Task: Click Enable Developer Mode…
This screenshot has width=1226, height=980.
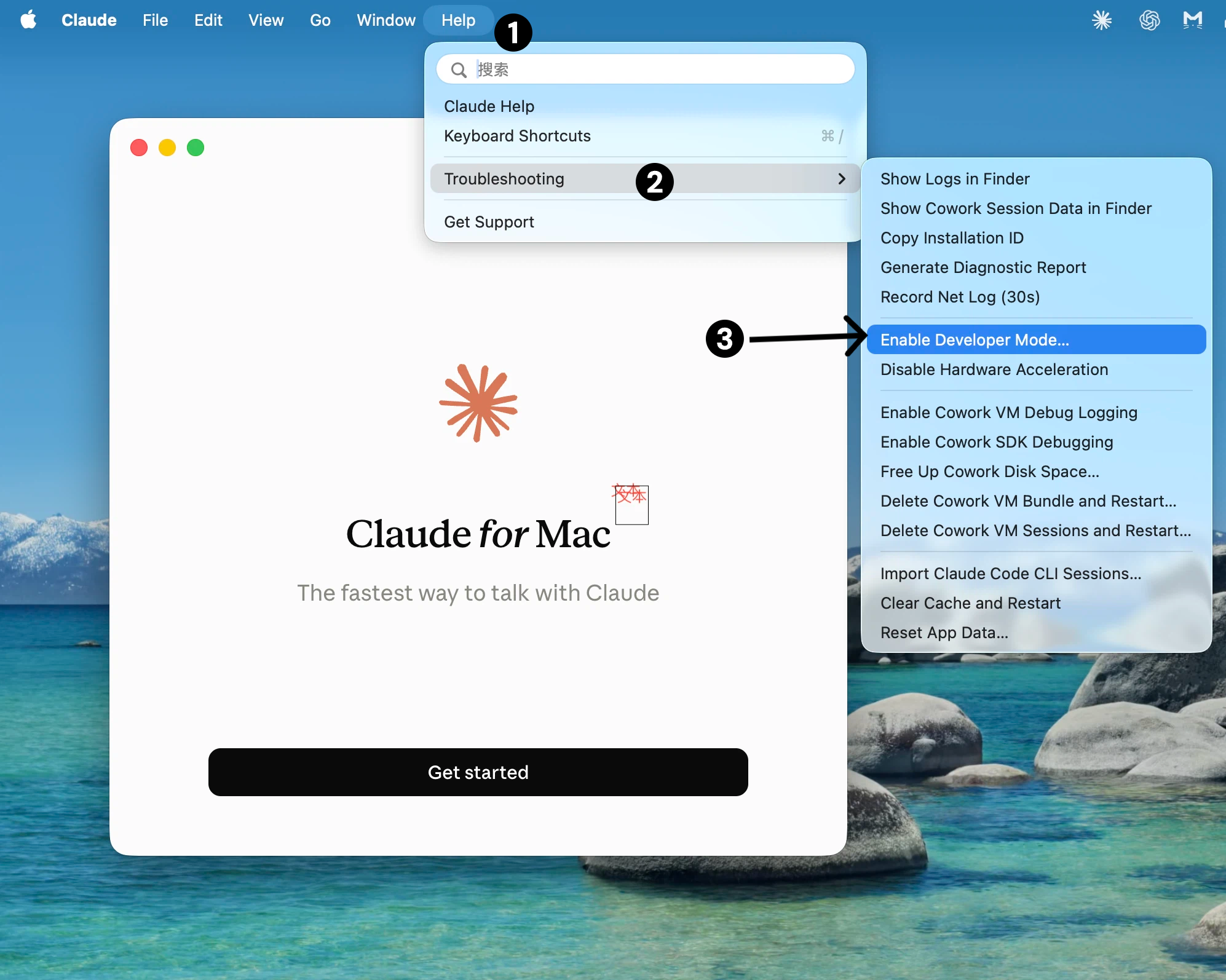Action: coord(1037,340)
